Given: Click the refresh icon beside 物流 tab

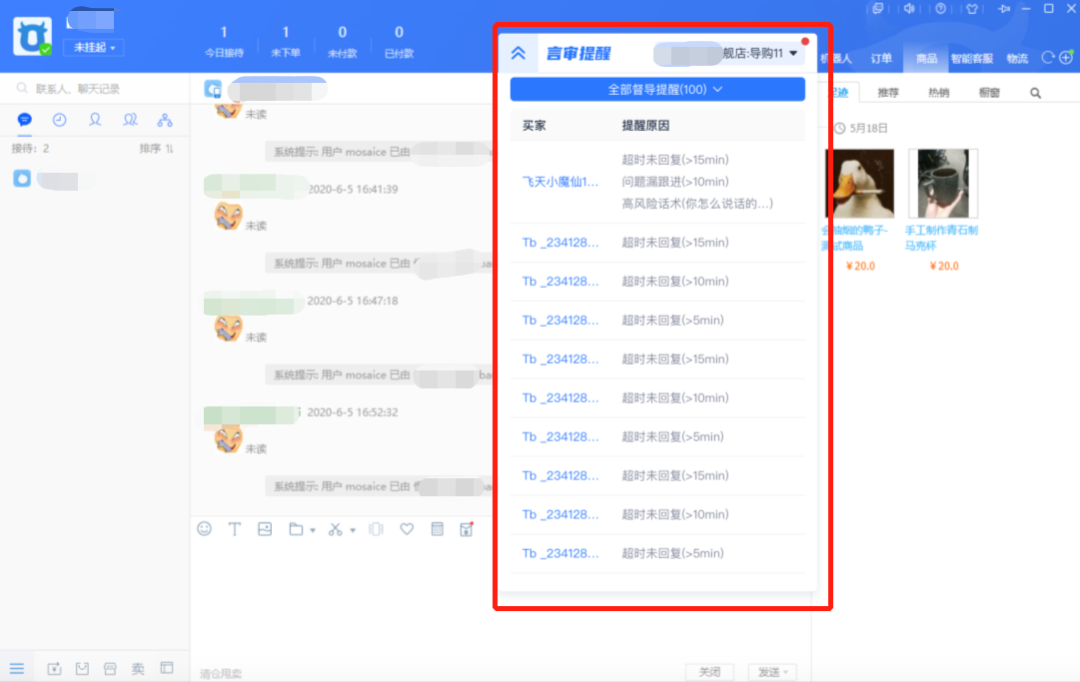Looking at the screenshot, I should [x=1048, y=58].
